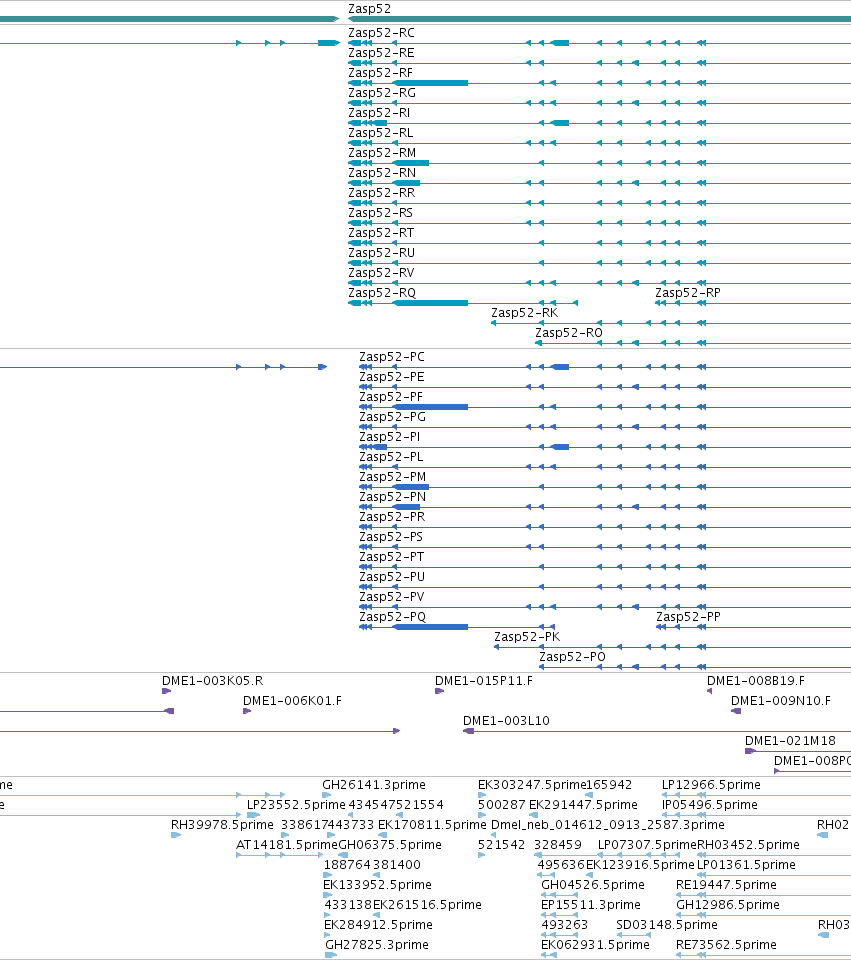The height and width of the screenshot is (960, 851).
Task: Select the DME1-021M18 clone label
Action: (x=790, y=741)
